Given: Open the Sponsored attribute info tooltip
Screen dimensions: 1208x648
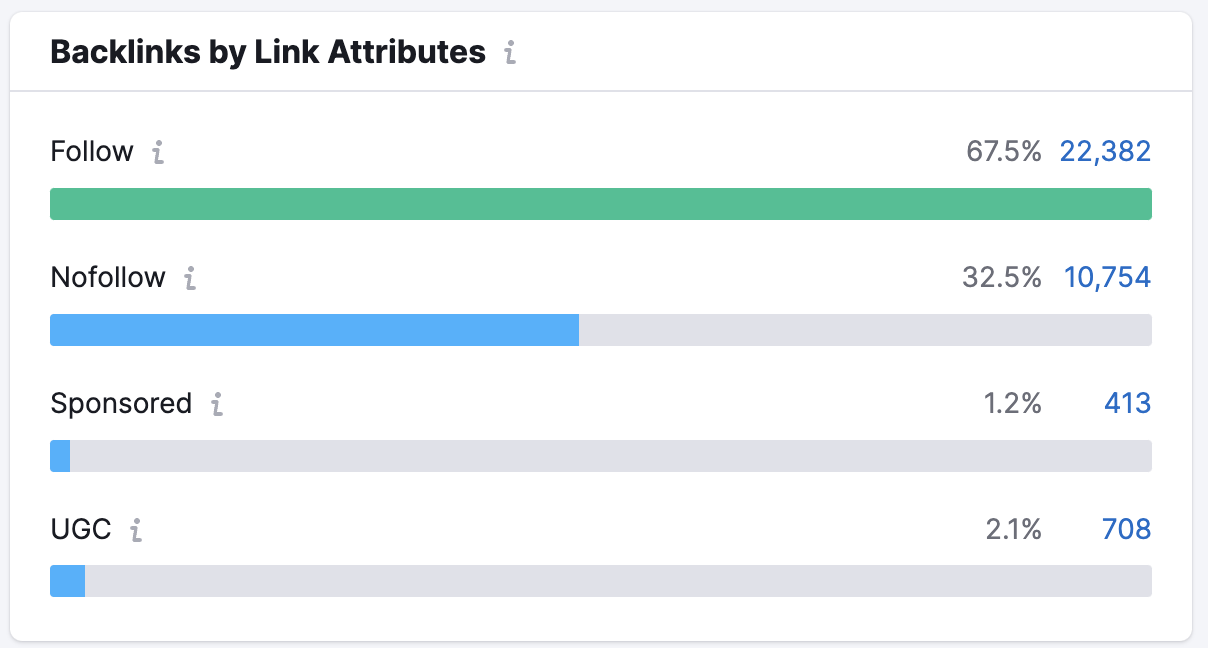Looking at the screenshot, I should click(x=218, y=406).
